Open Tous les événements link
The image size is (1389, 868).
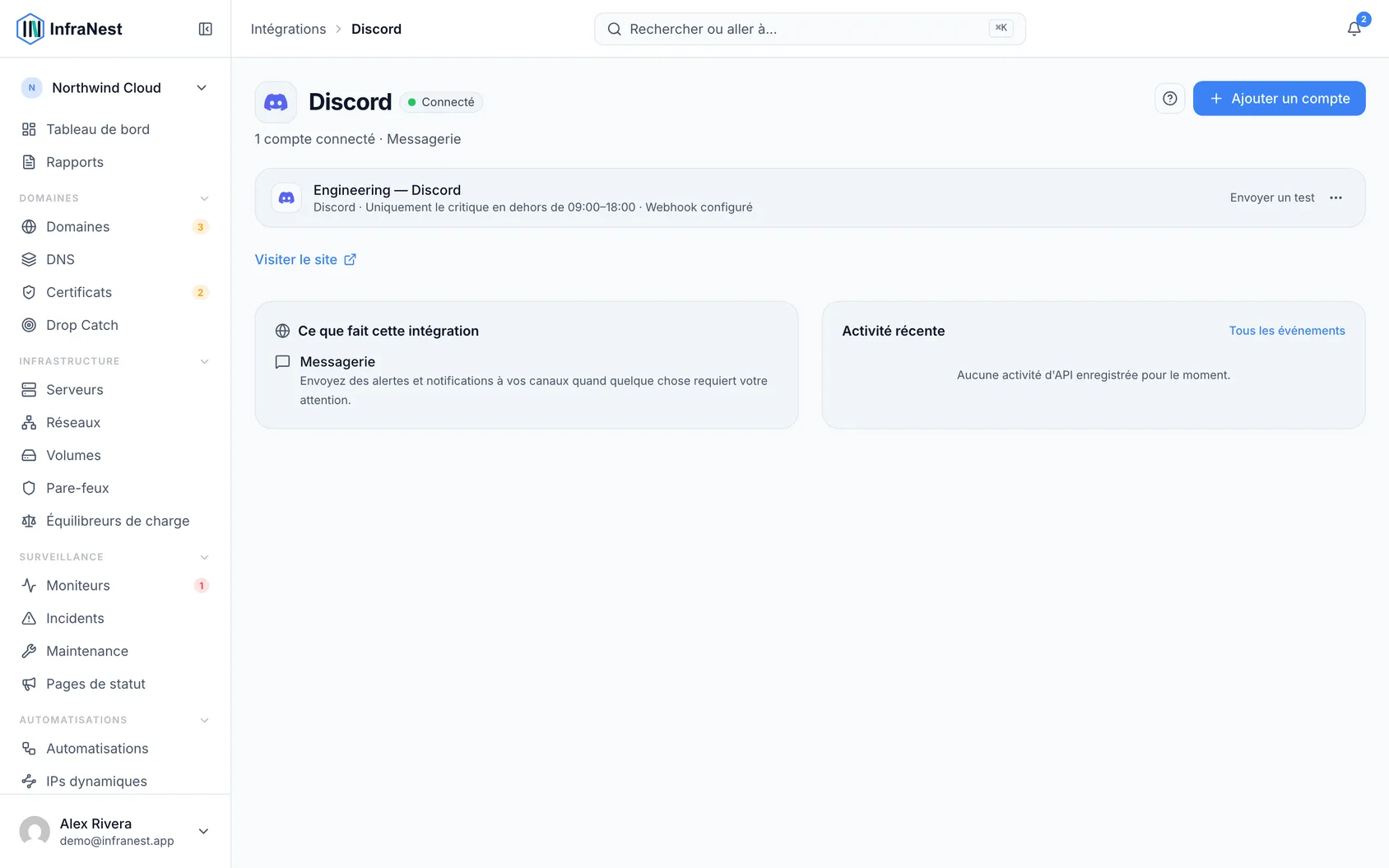pos(1287,331)
